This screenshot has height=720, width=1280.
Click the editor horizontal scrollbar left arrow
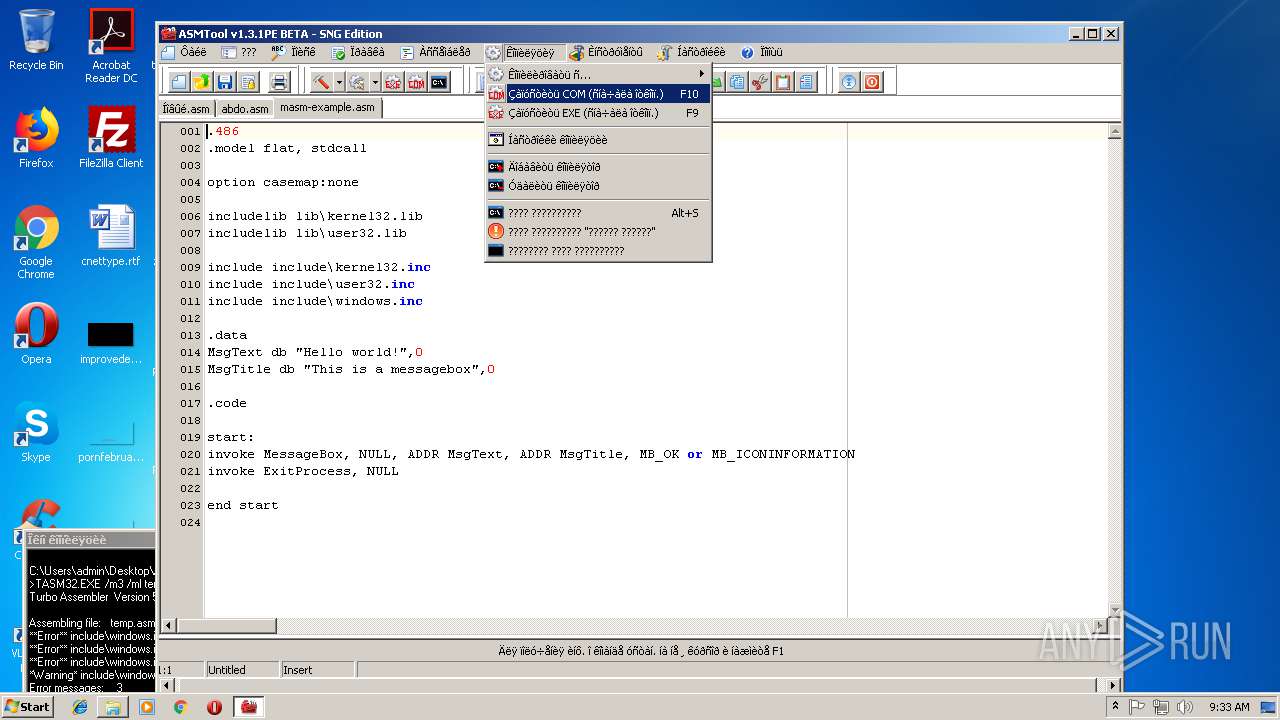point(168,626)
